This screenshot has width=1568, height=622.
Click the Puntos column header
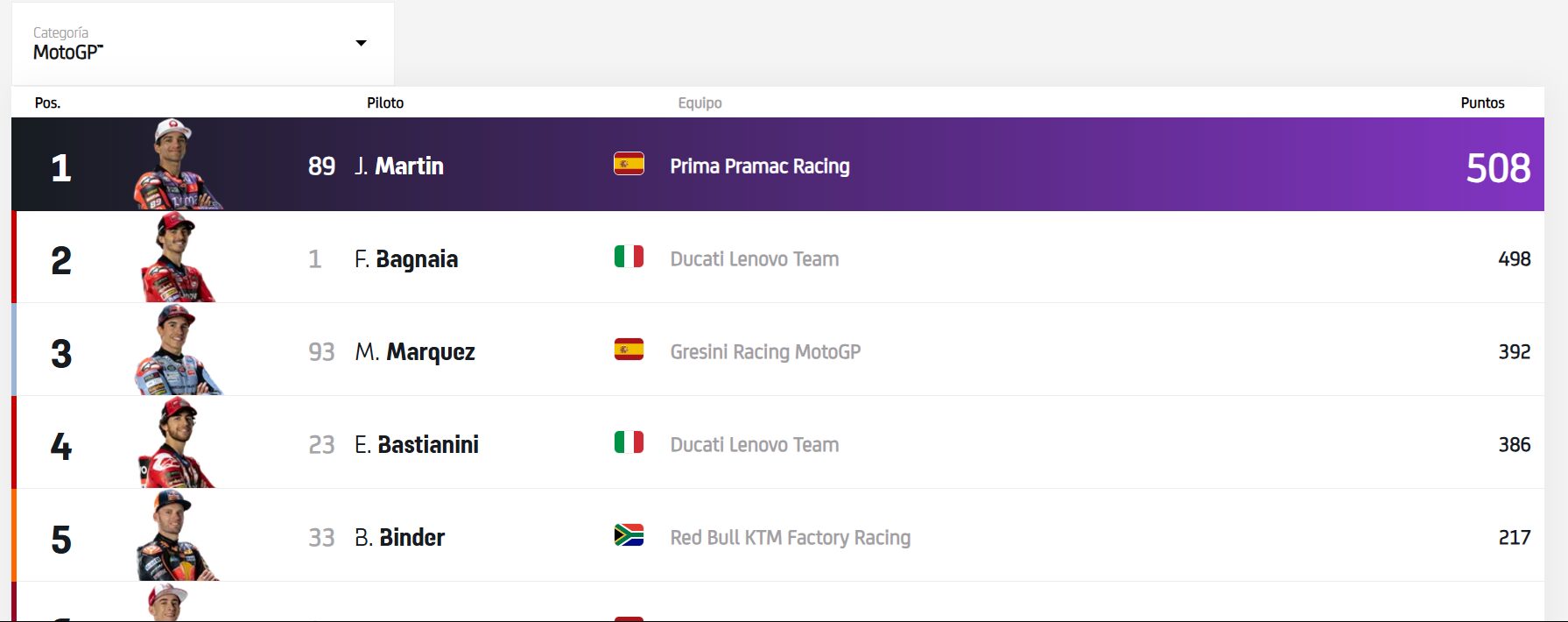[1482, 102]
